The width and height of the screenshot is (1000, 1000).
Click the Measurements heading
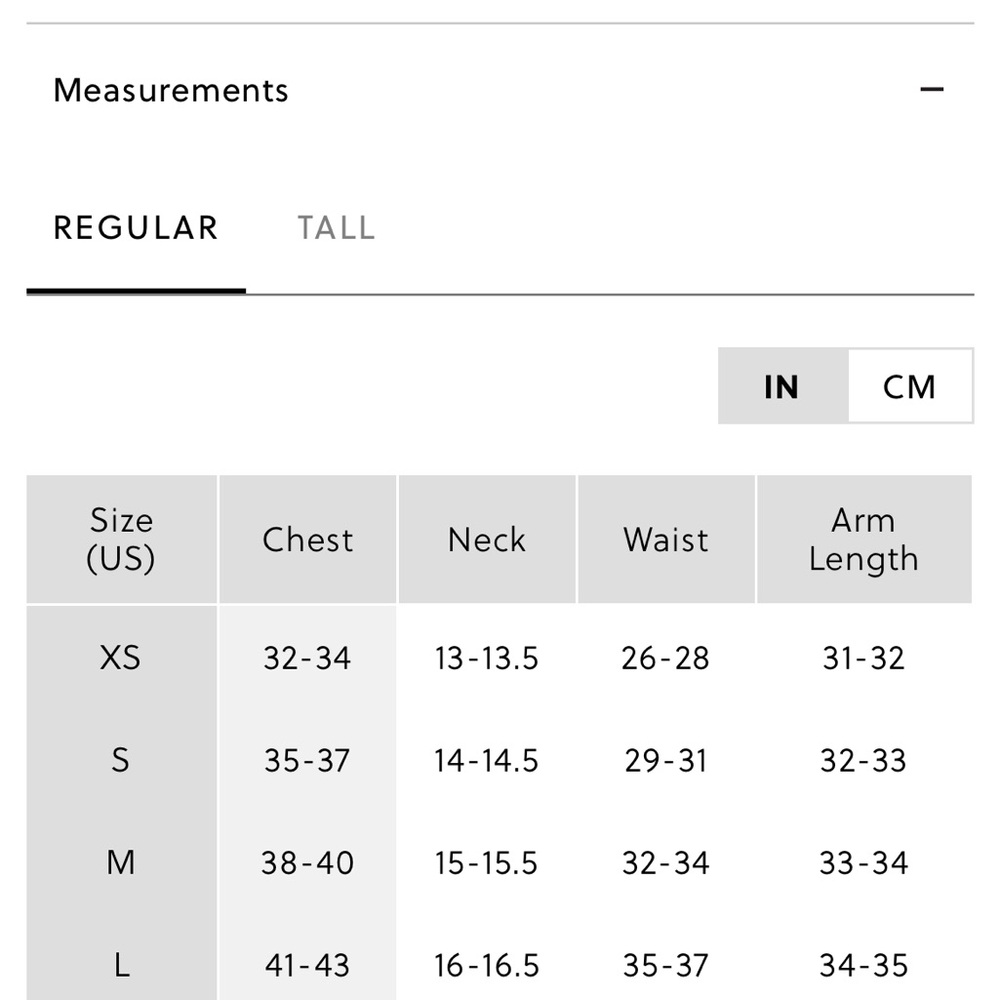tap(171, 90)
